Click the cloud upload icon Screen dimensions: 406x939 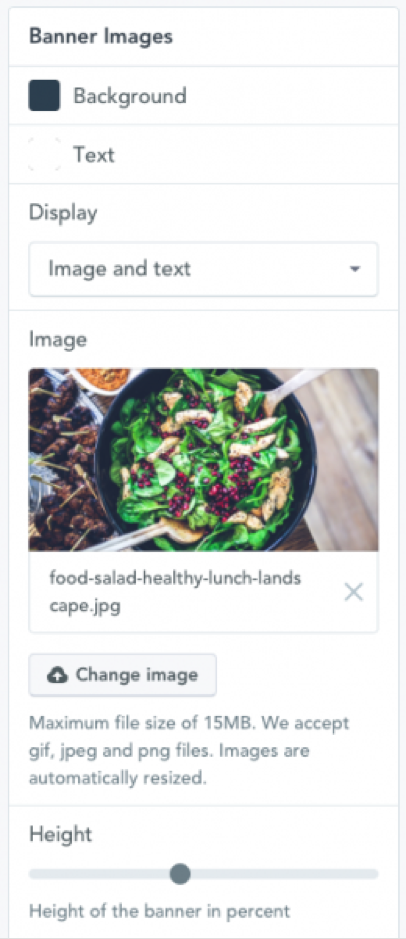(x=57, y=676)
